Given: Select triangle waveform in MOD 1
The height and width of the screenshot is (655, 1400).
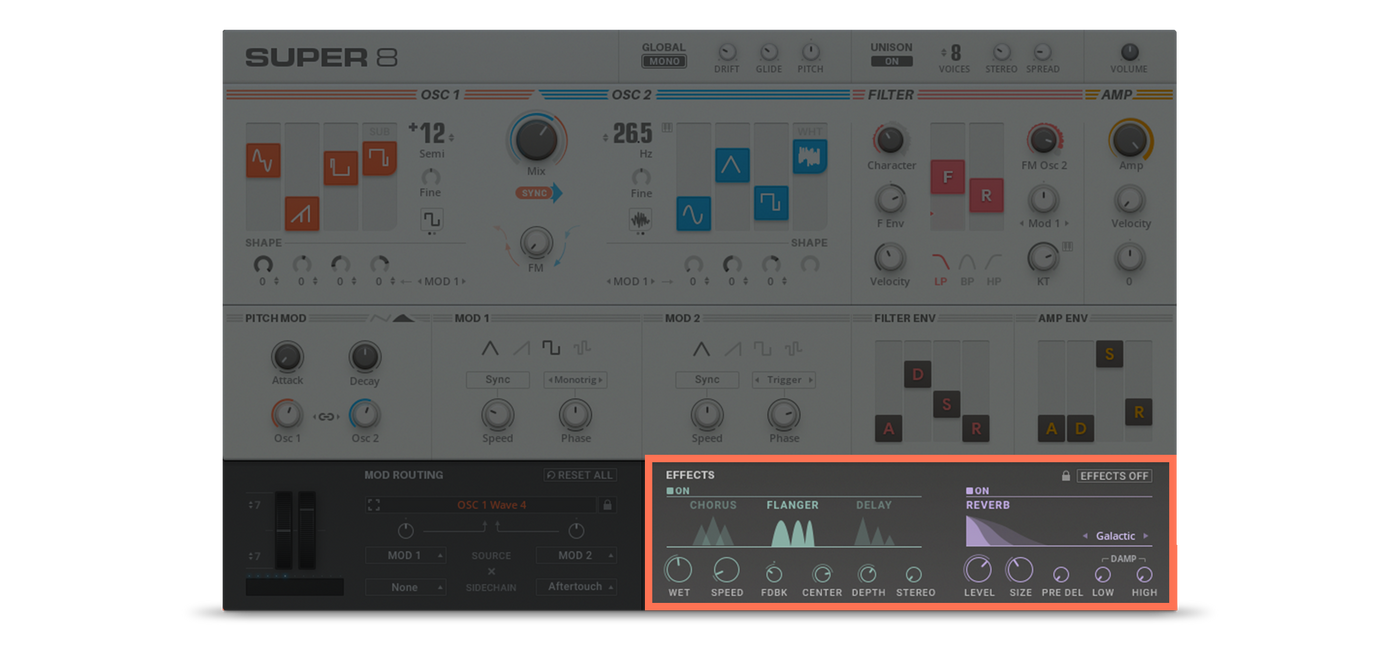Looking at the screenshot, I should 490,349.
